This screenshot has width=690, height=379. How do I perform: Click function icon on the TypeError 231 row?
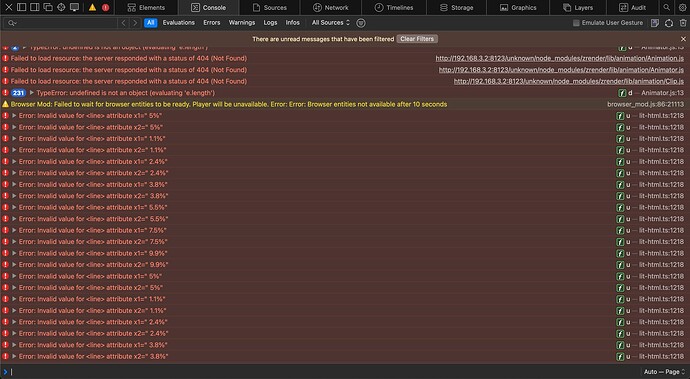622,93
